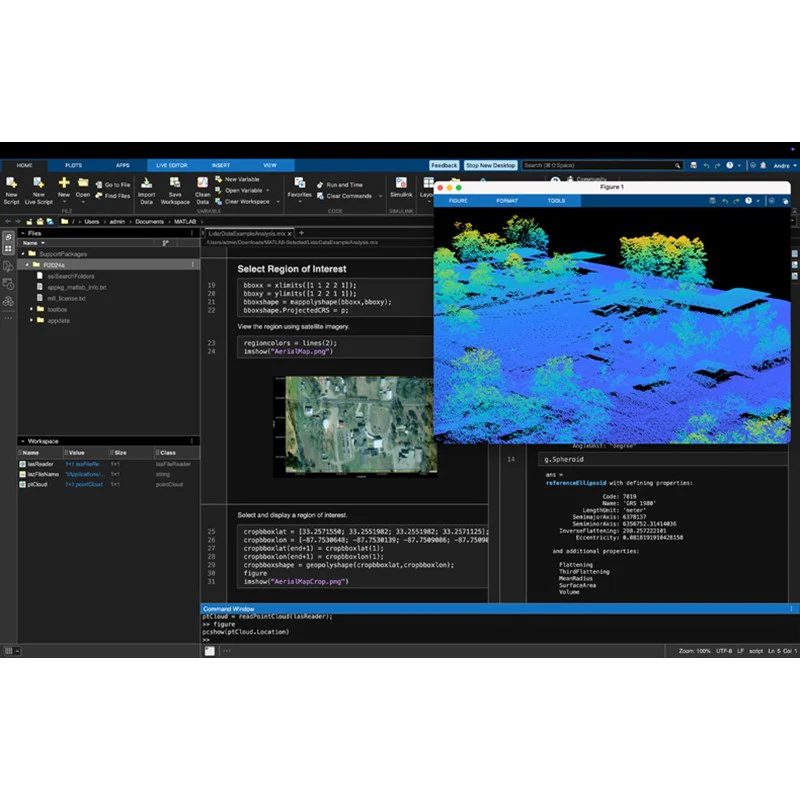Expand the toolbox folder
The height and width of the screenshot is (800, 800).
tap(31, 309)
